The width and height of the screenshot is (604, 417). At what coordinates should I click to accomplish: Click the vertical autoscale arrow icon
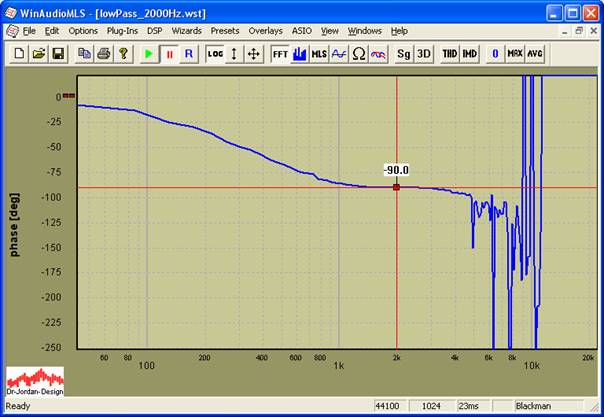tap(234, 54)
